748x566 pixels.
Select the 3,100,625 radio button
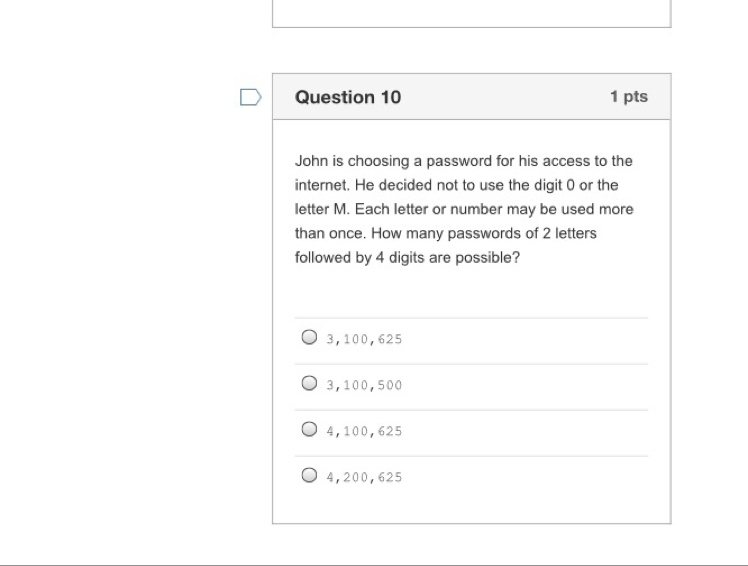tap(309, 338)
